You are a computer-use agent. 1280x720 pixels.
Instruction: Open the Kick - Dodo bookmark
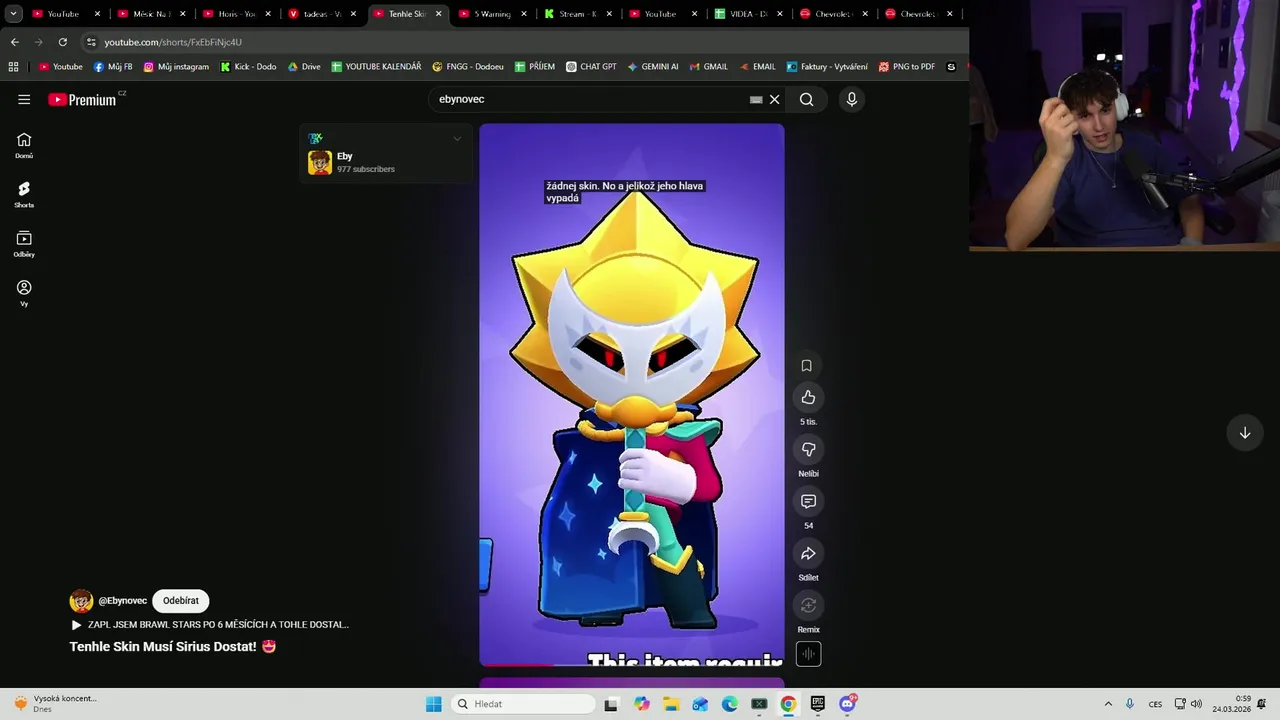point(248,67)
